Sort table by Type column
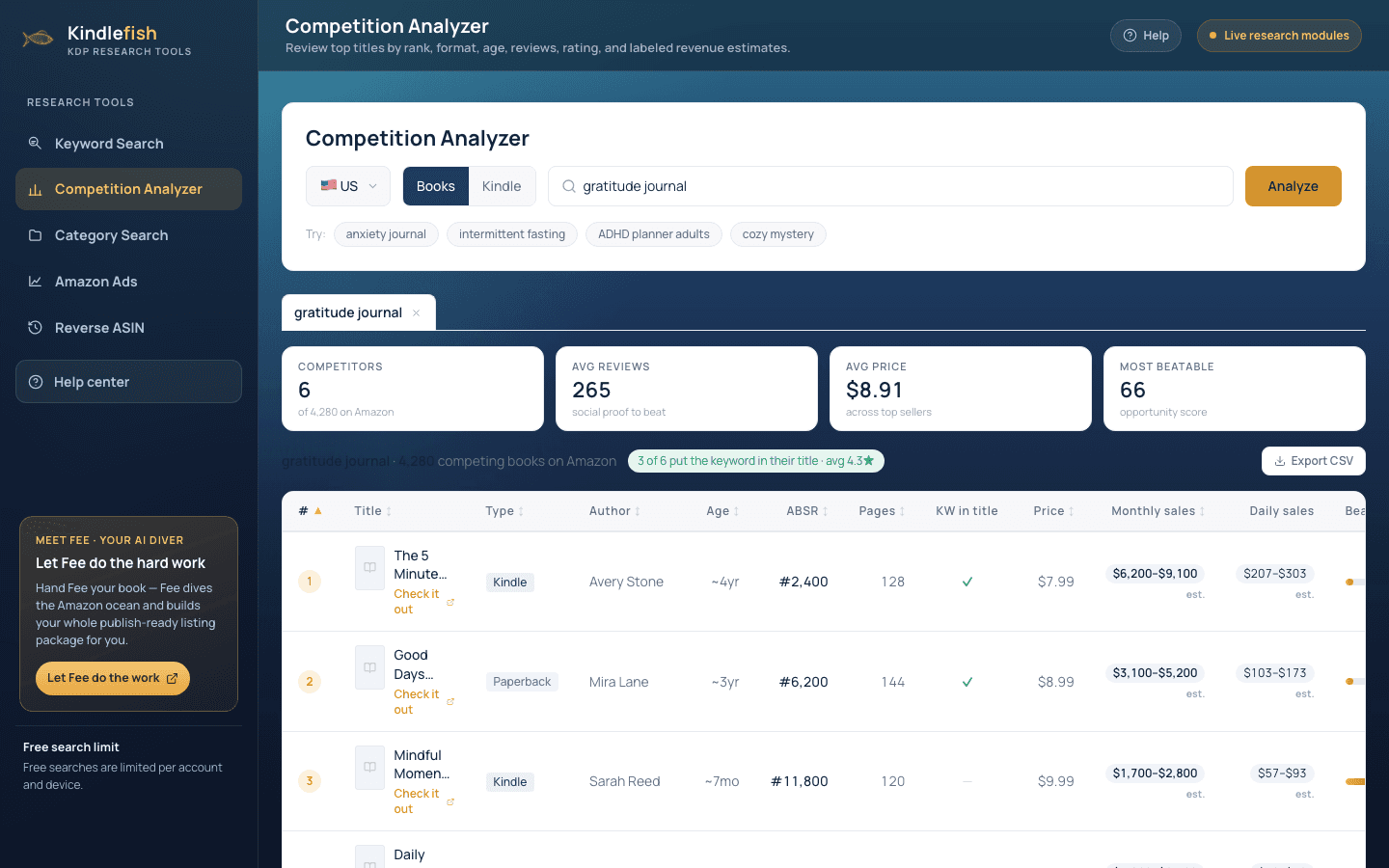 coord(504,511)
